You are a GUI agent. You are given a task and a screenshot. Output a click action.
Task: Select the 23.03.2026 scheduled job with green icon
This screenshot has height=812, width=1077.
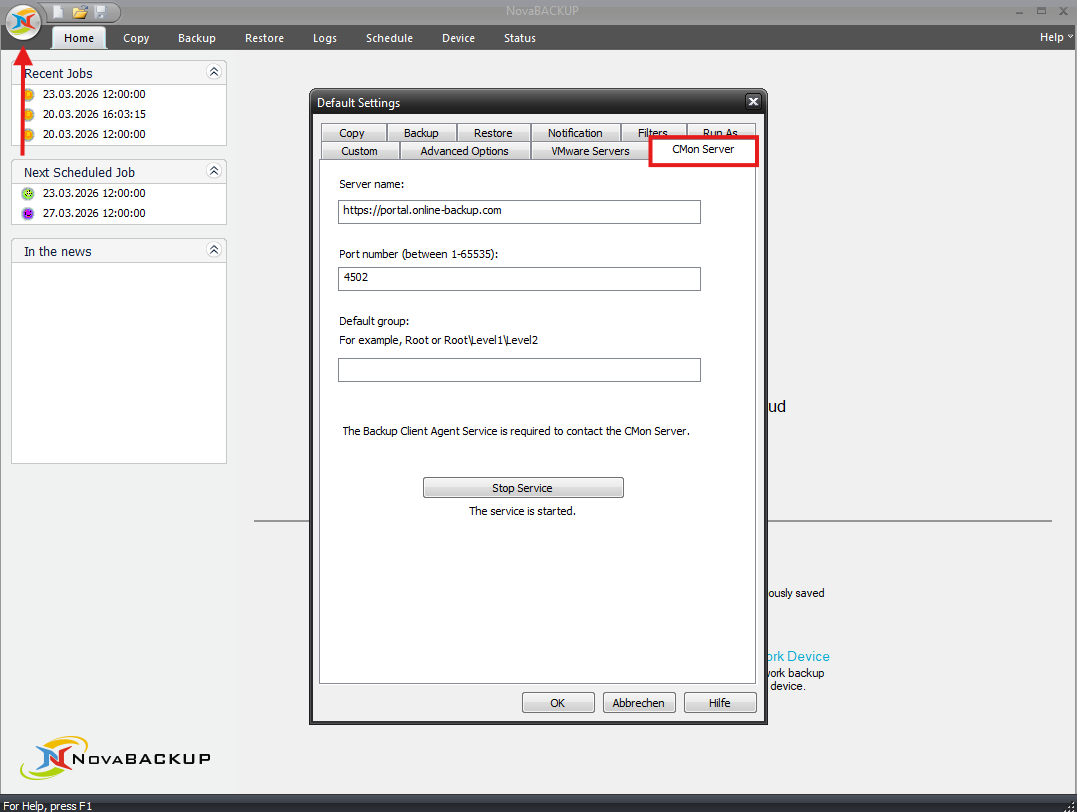93,193
